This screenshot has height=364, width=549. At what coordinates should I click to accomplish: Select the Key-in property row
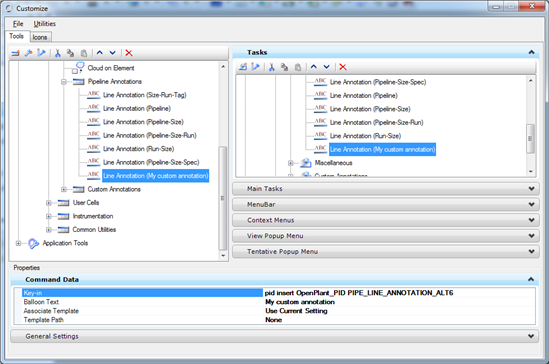coord(142,293)
